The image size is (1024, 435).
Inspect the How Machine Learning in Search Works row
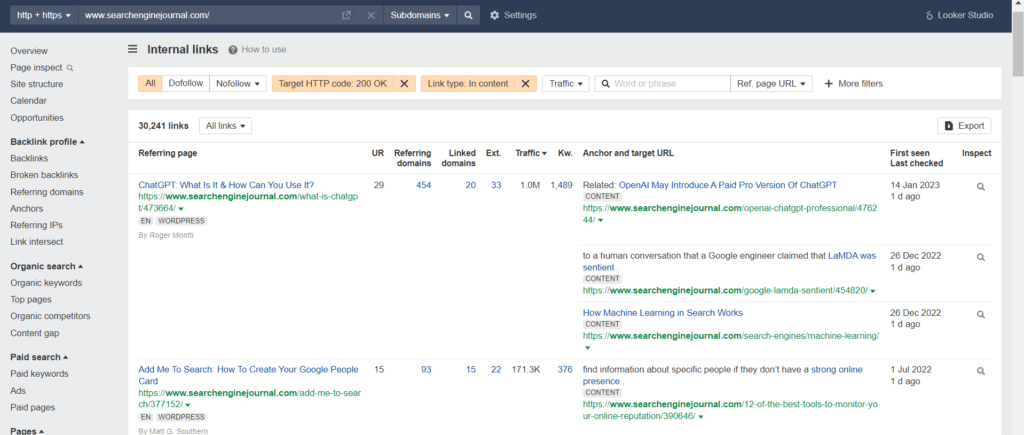[x=980, y=314]
